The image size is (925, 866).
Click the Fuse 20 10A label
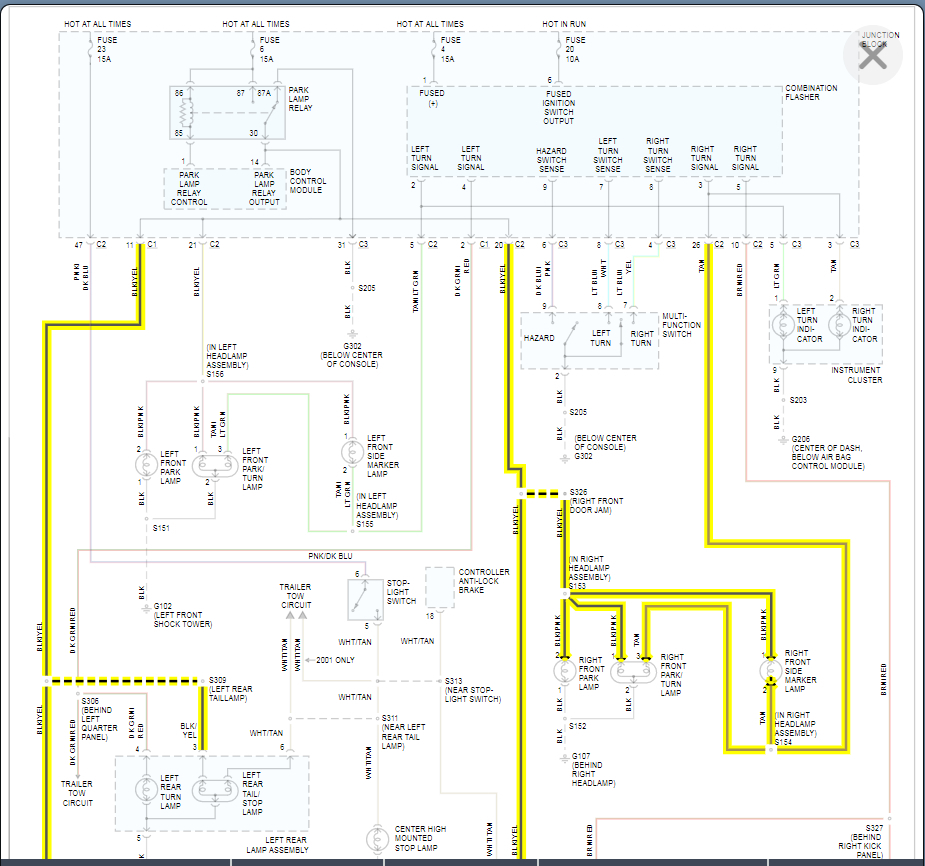click(x=575, y=50)
